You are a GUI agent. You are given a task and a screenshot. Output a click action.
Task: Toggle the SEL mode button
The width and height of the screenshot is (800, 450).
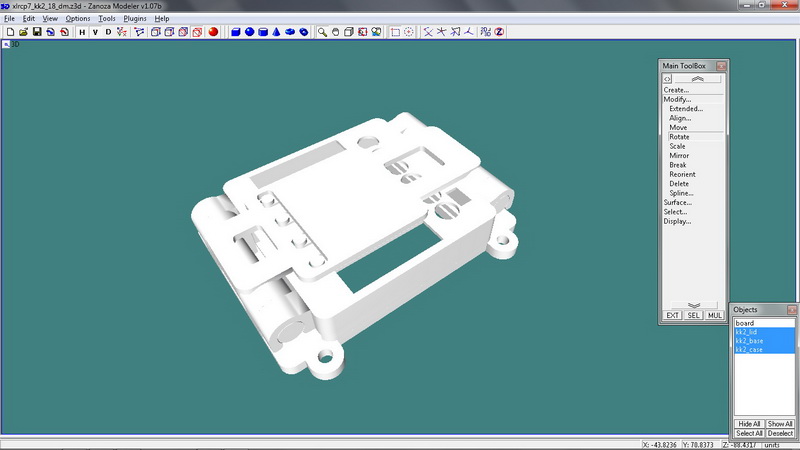pos(693,315)
